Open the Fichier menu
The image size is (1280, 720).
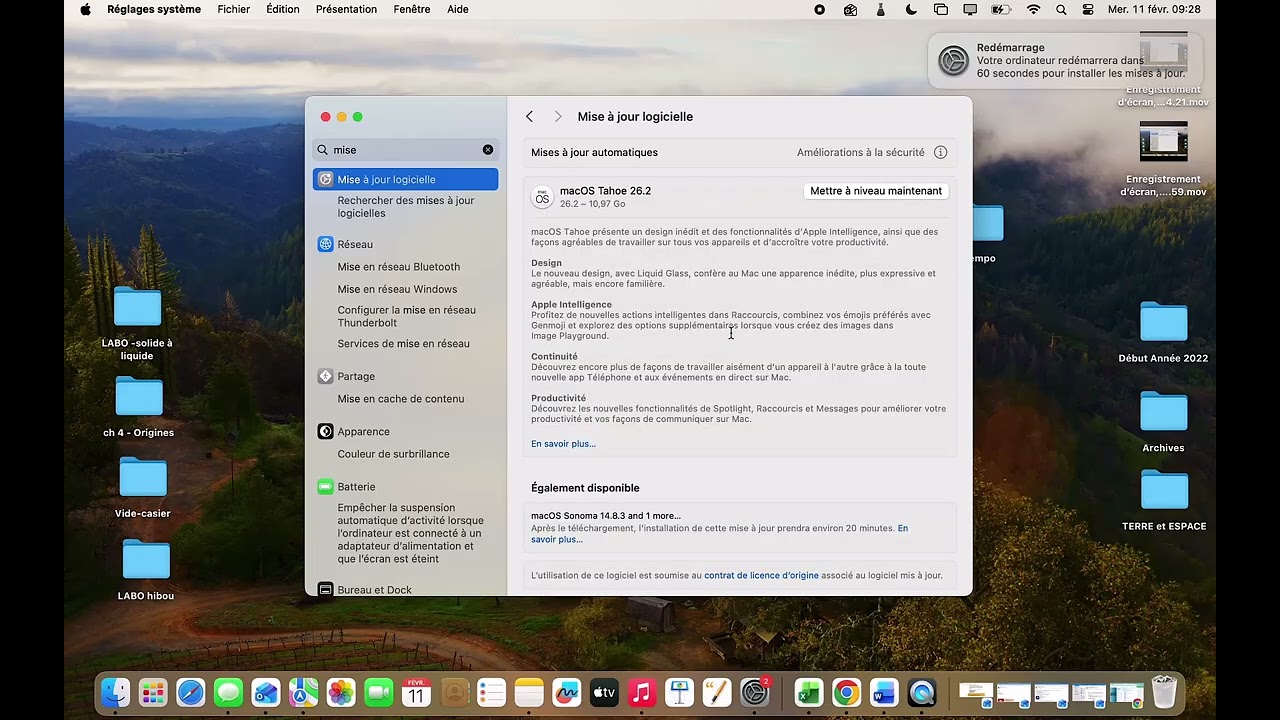pyautogui.click(x=234, y=9)
